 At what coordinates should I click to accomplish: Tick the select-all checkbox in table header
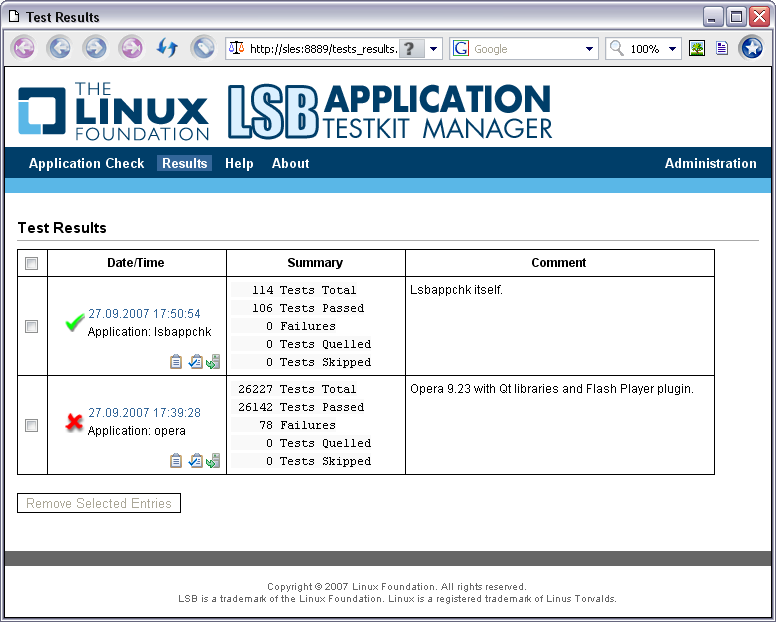[32, 263]
